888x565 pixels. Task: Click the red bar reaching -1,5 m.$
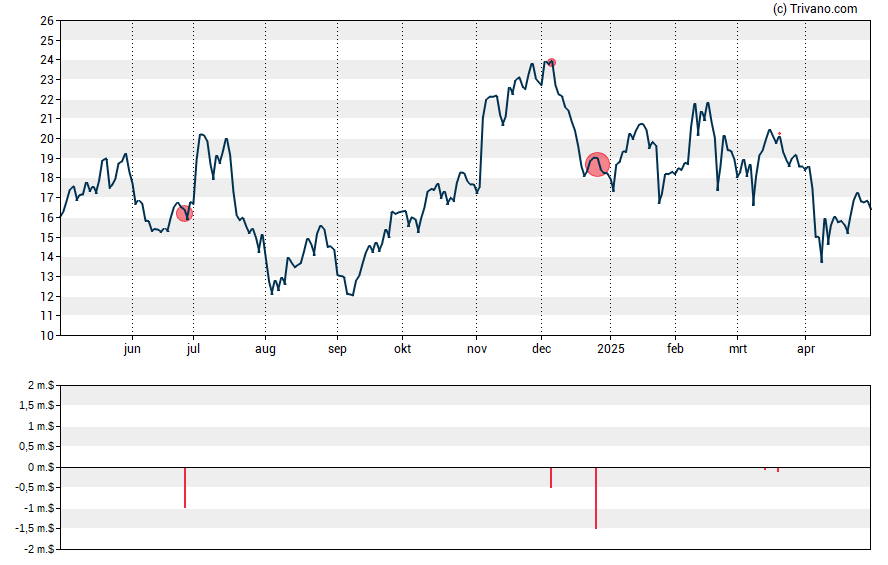pyautogui.click(x=596, y=498)
